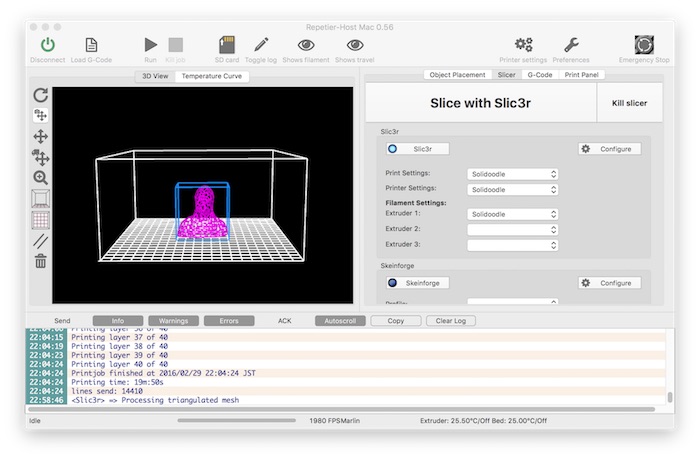
Task: Open the SD card manager
Action: coord(227,45)
